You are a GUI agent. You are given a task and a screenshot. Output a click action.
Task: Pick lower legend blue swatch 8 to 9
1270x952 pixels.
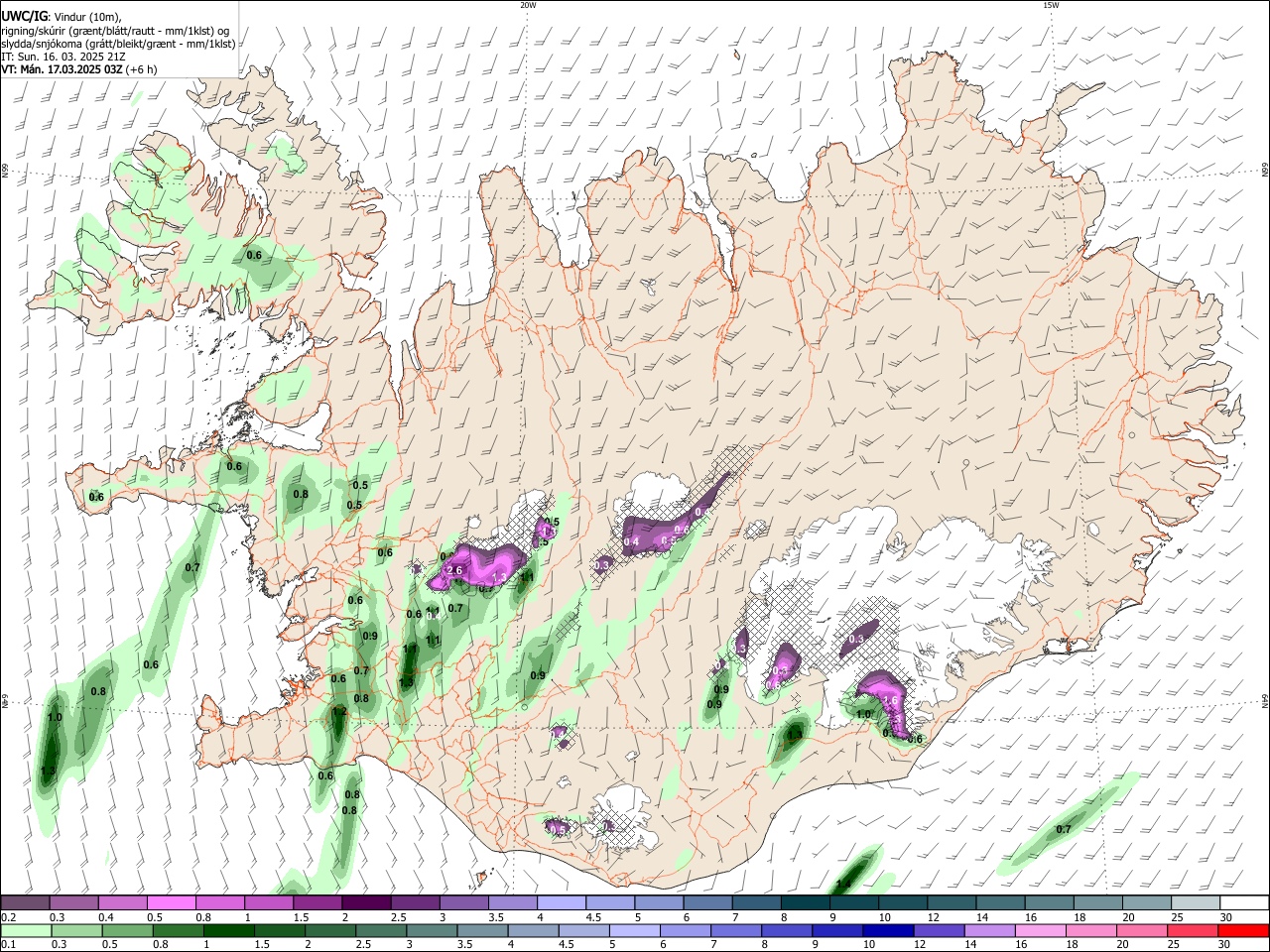tap(786, 930)
